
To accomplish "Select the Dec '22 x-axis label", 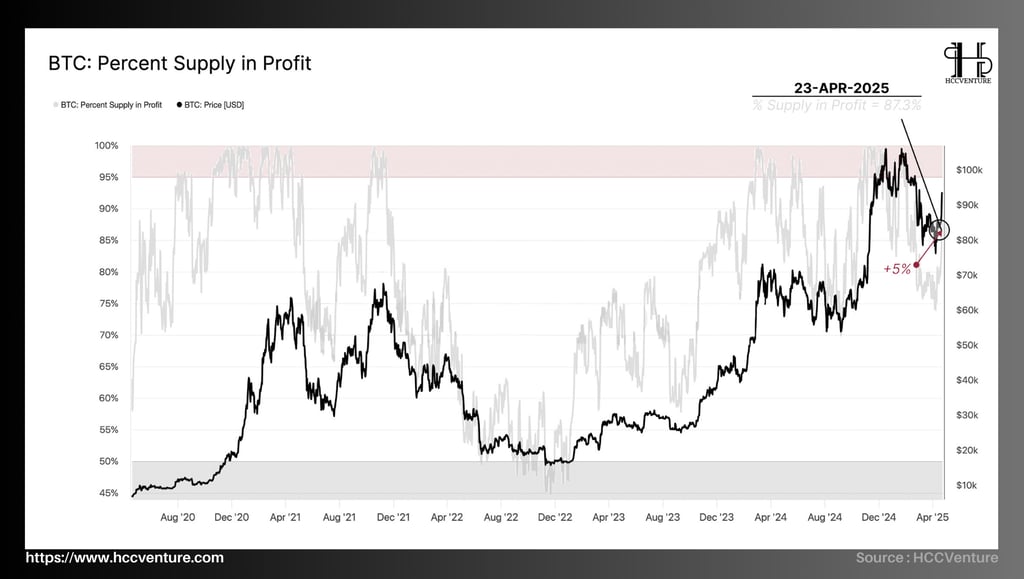I will (x=554, y=517).
